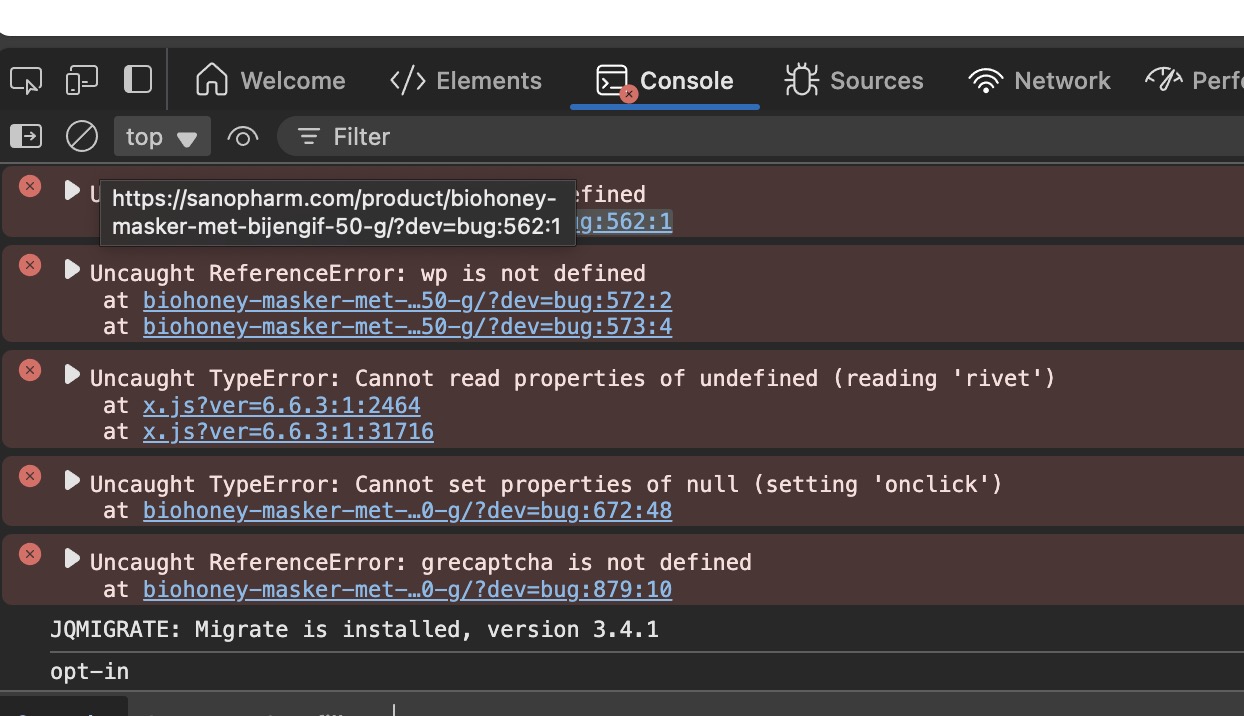Expand the 'rivet' TypeError entry
1244x716 pixels.
tap(71, 374)
